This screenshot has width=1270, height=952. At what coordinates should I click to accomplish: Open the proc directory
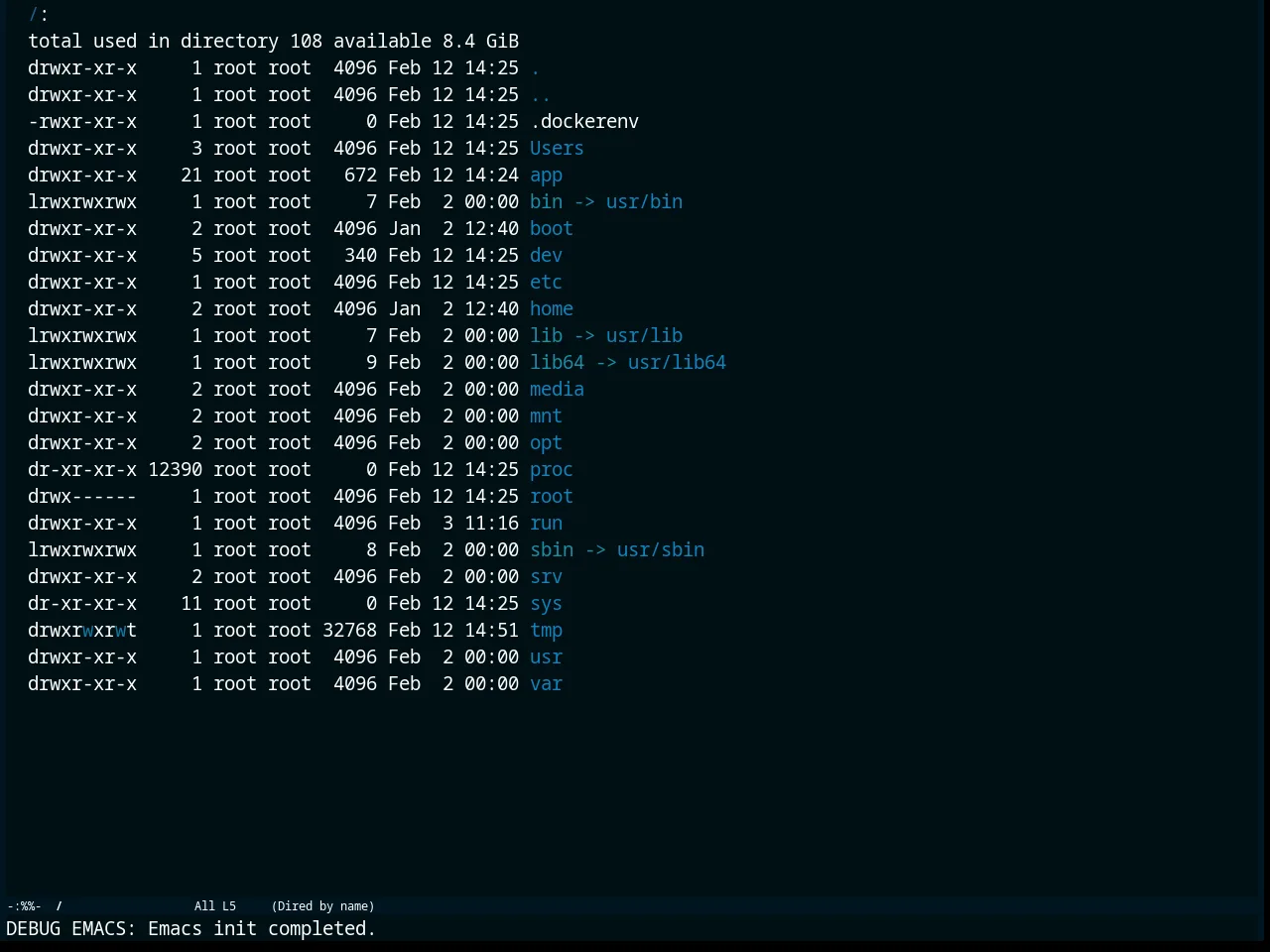coord(551,470)
